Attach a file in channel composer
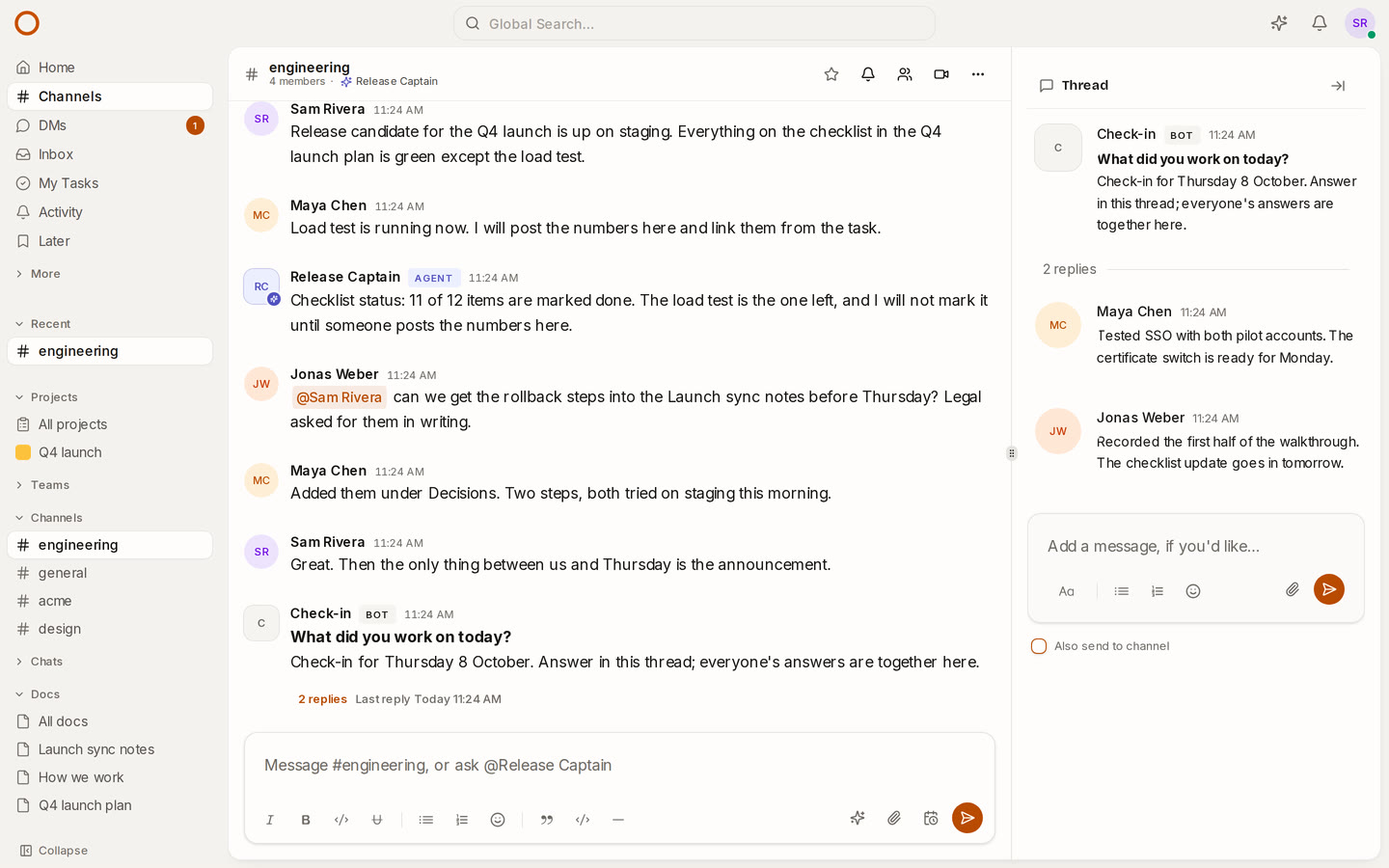Screen dimensions: 1389x868 (x=894, y=818)
